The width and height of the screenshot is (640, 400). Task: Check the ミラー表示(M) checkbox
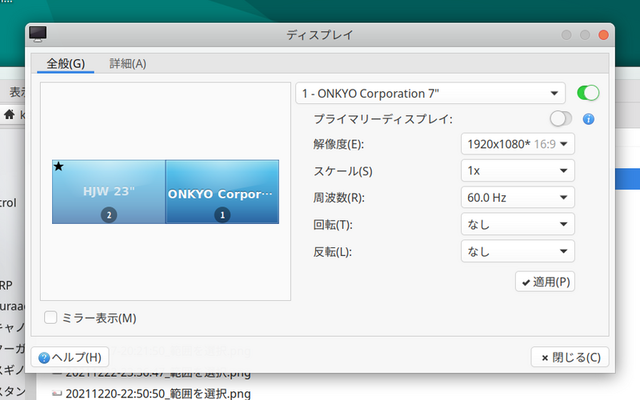point(51,318)
